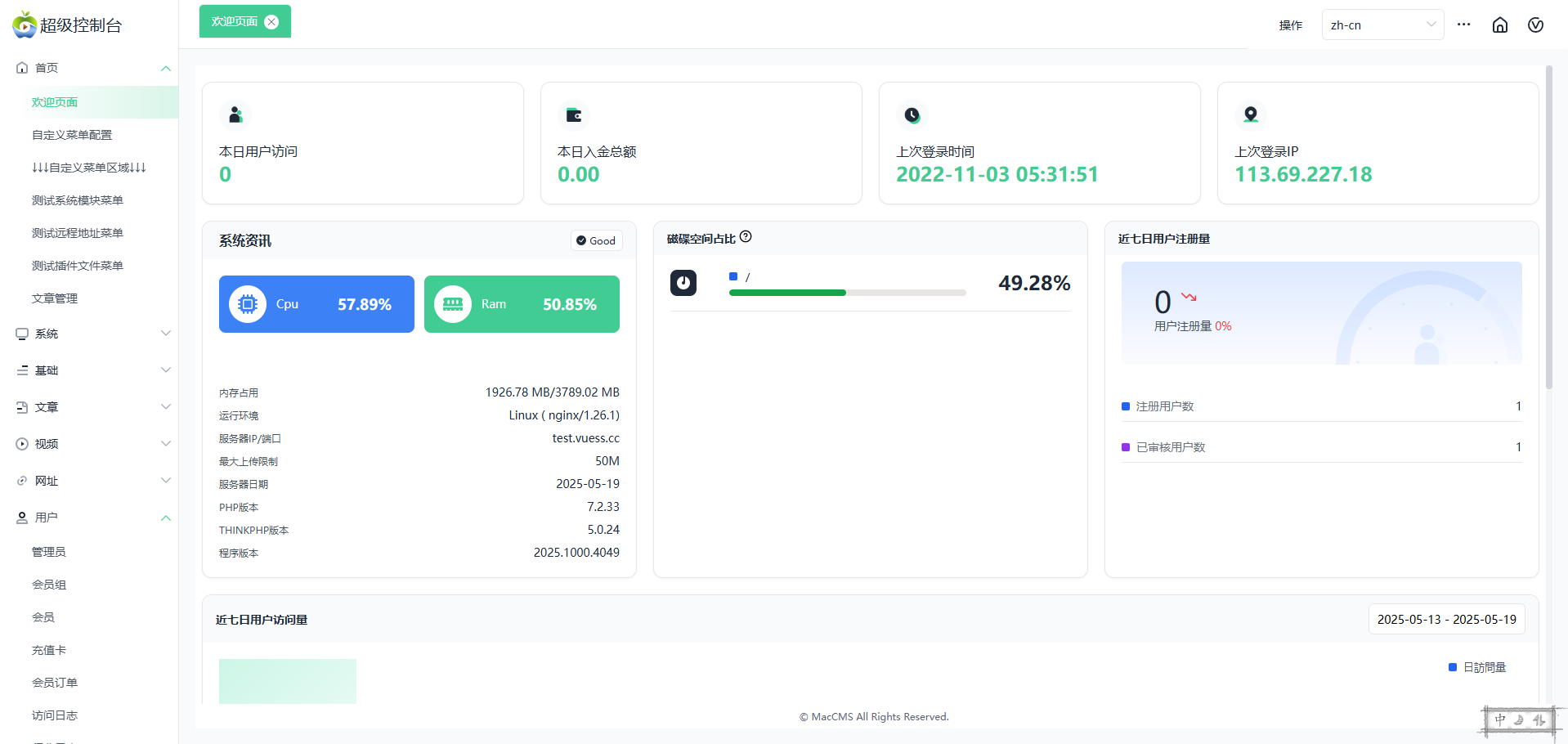Click the circular V icon at top right

[x=1535, y=25]
